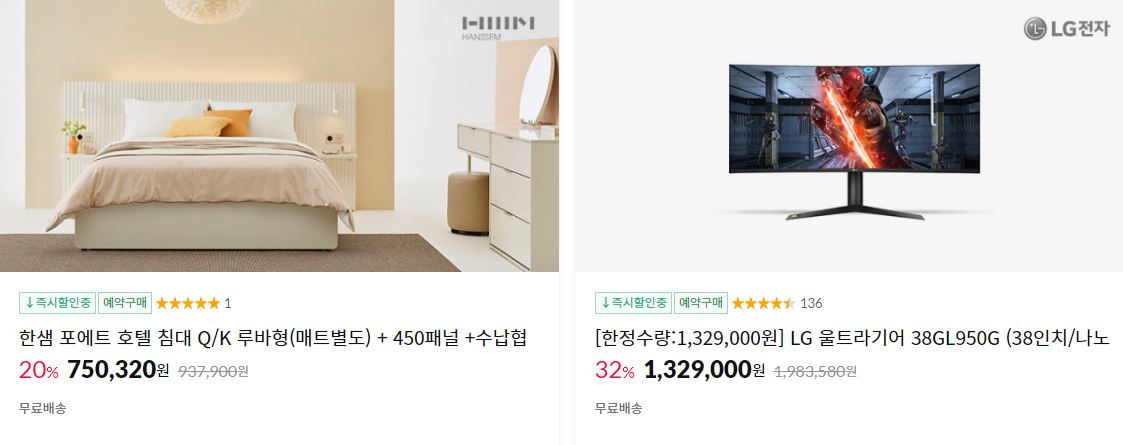Screen dimensions: 1123x445
Task: Click the 예약구매 badge on the bed listing
Action: 125,303
